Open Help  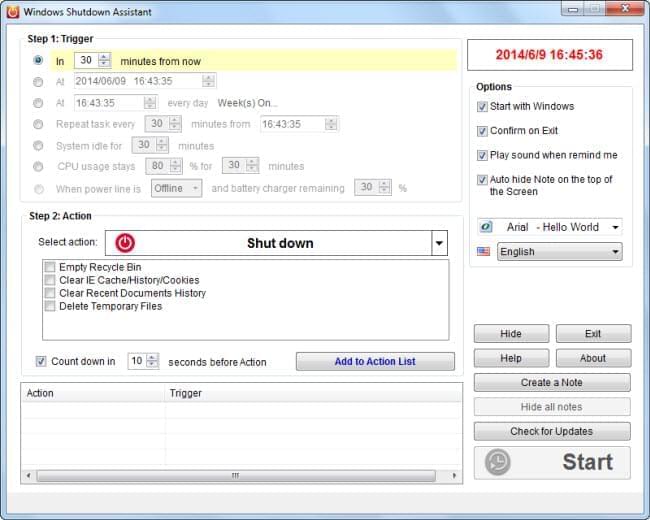point(511,358)
